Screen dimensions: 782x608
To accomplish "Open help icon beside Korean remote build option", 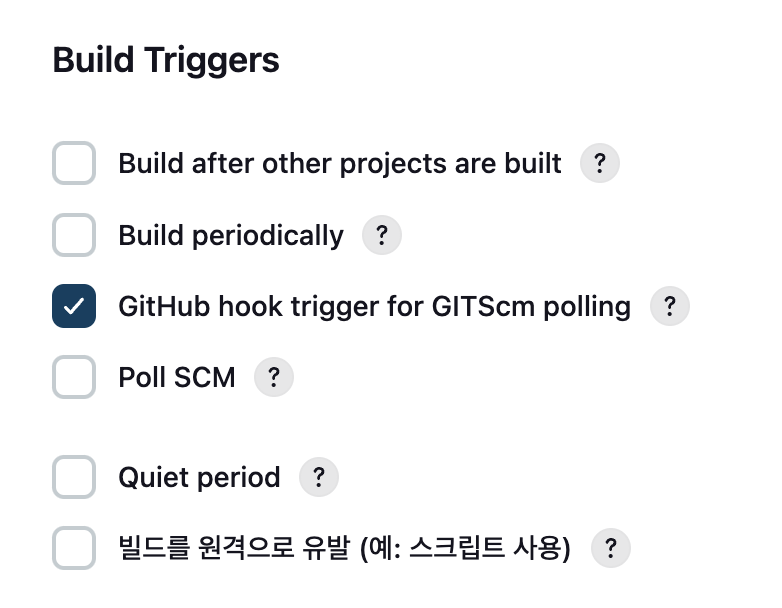I will pos(610,548).
